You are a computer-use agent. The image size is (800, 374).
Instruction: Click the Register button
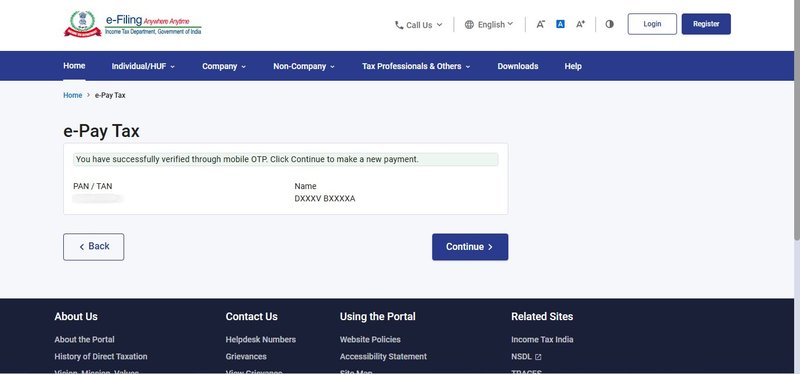tap(706, 24)
